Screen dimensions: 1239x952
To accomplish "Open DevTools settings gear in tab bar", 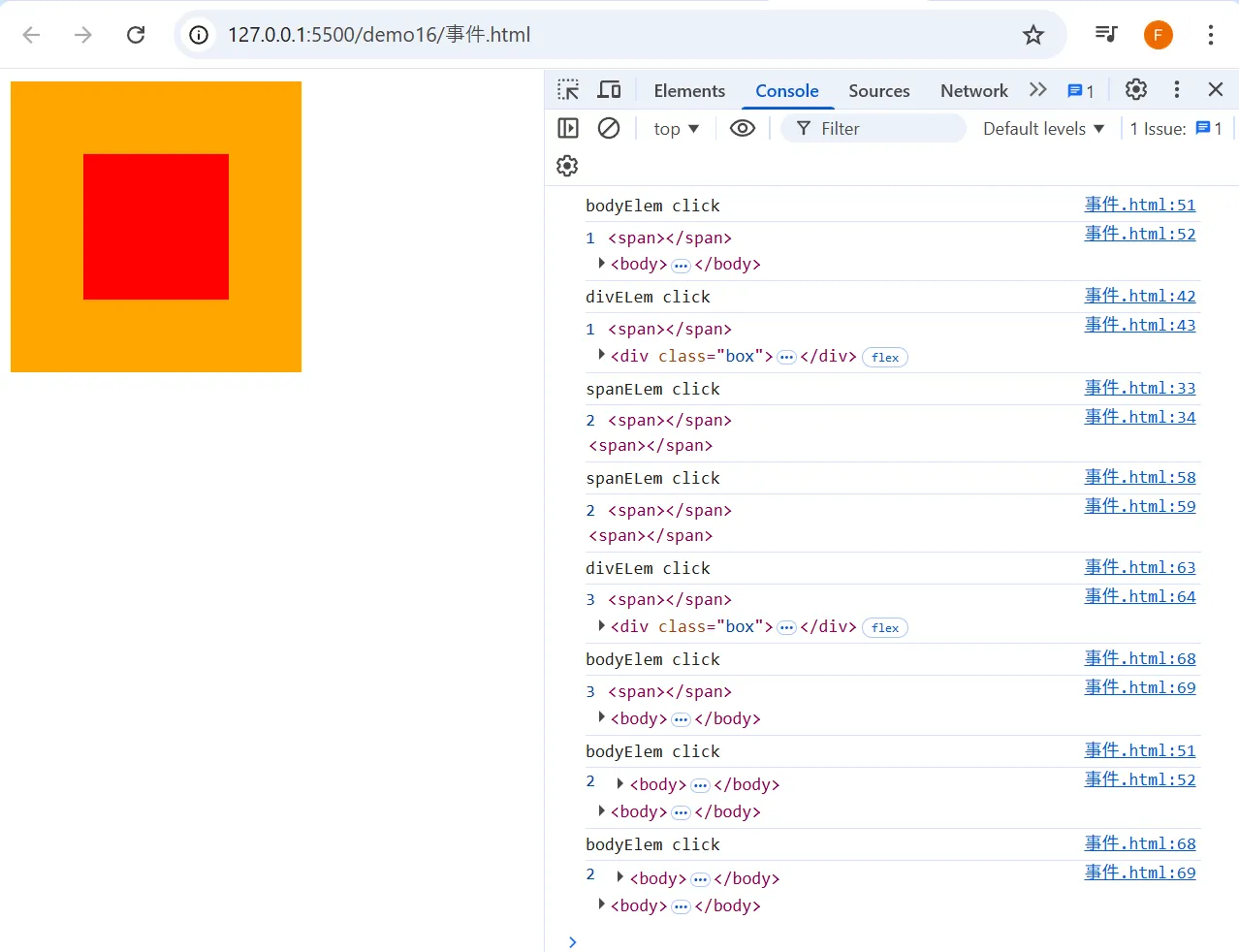I will tap(1135, 90).
